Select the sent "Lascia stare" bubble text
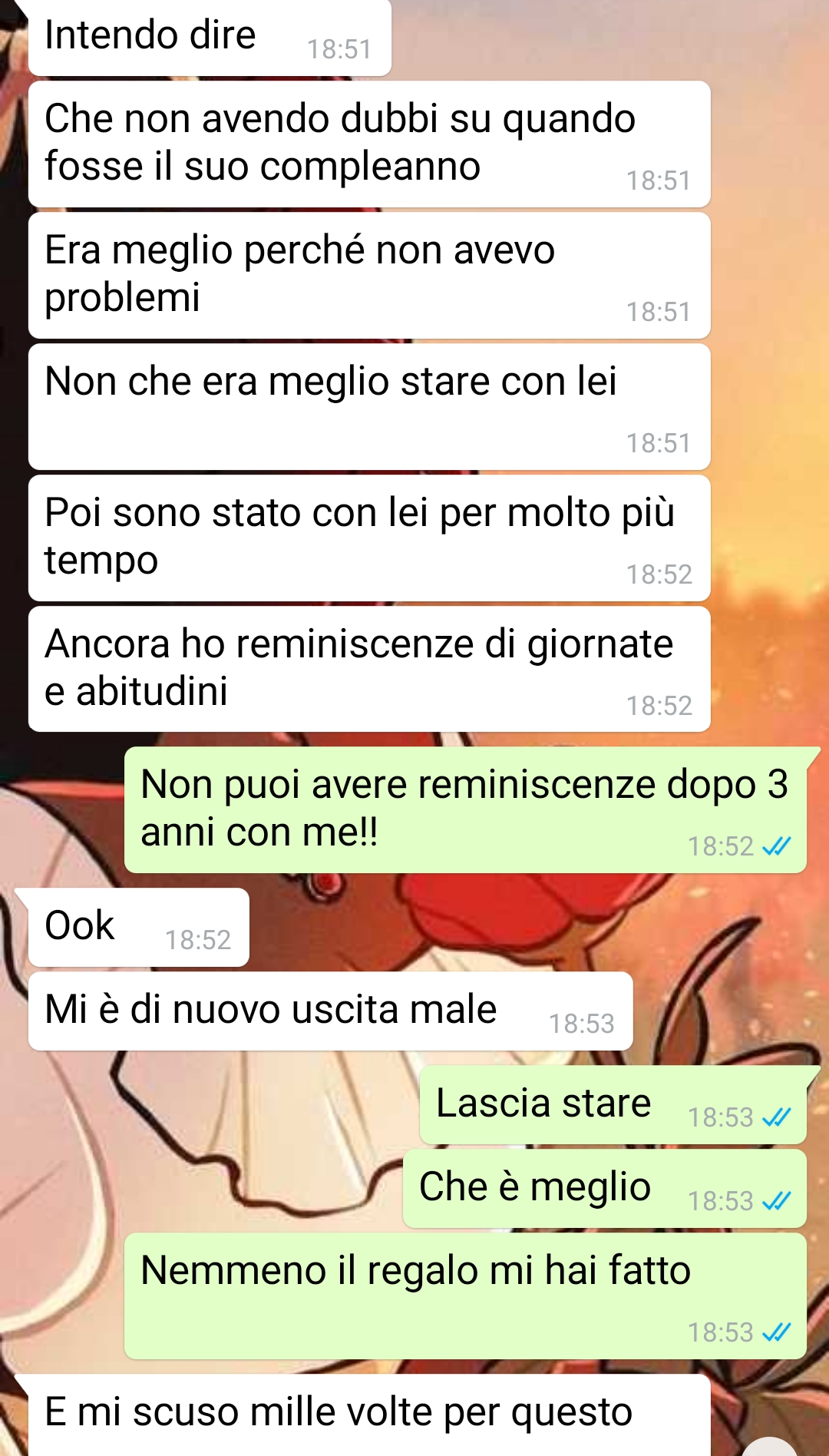 pyautogui.click(x=543, y=1104)
